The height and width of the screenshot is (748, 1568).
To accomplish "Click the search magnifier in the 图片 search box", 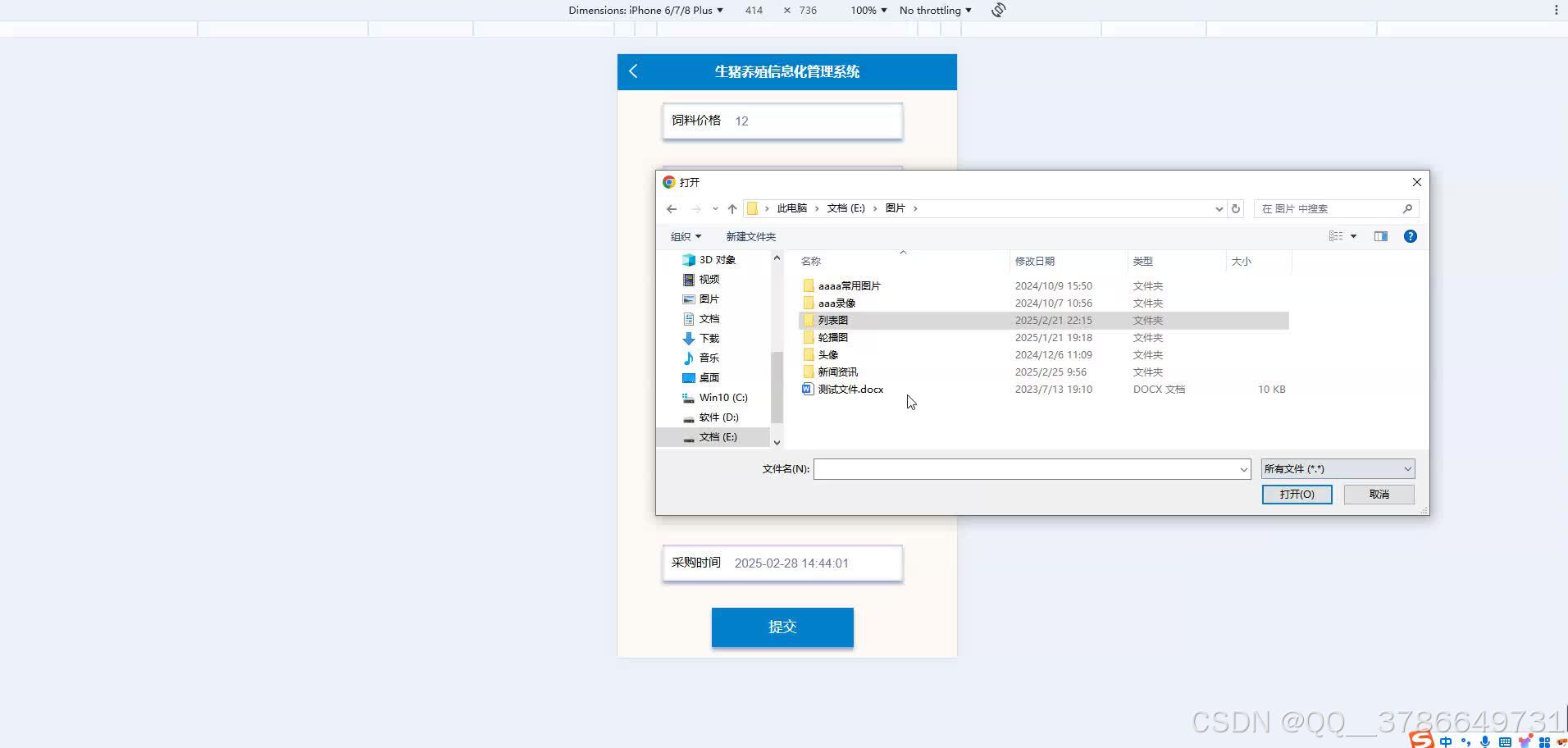I will pos(1407,208).
